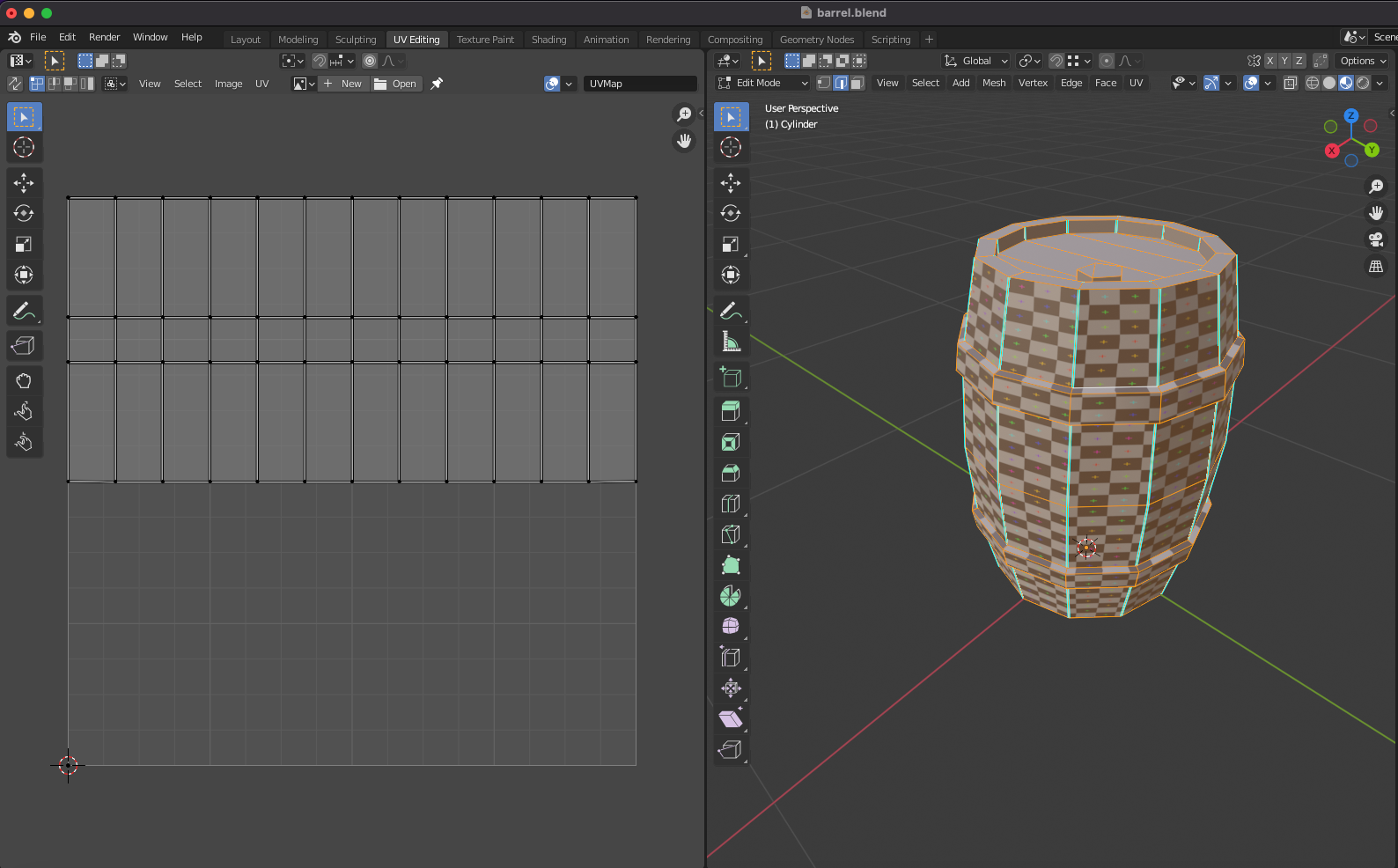Switch to the Texture Paint workspace tab
The width and height of the screenshot is (1398, 868).
(485, 40)
